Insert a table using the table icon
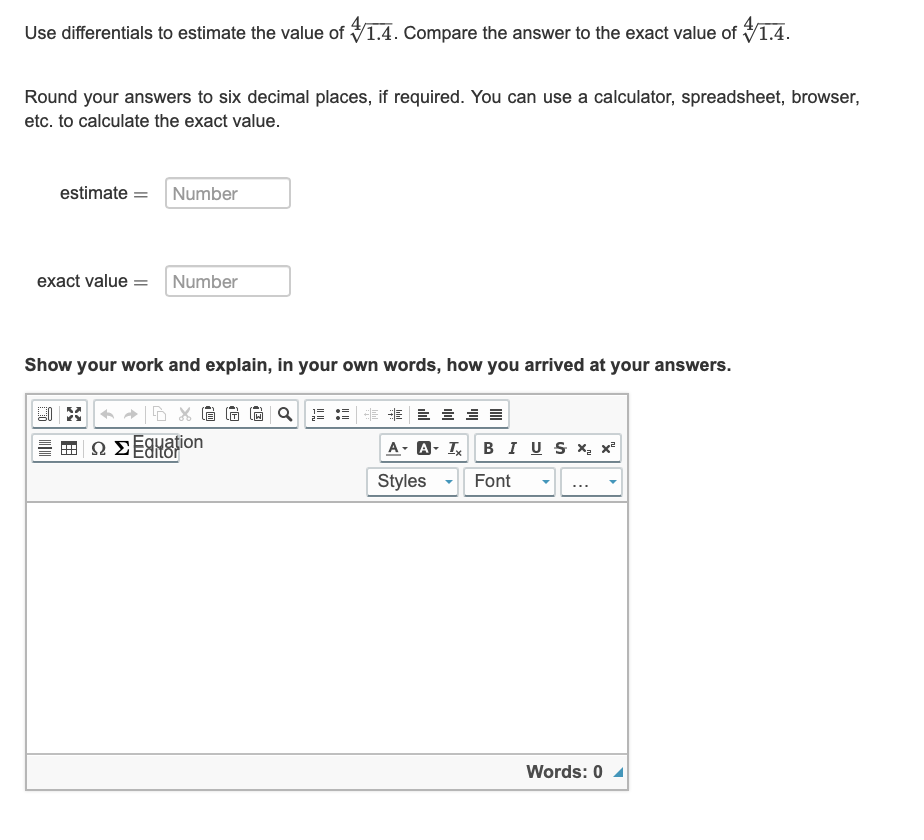 point(64,447)
